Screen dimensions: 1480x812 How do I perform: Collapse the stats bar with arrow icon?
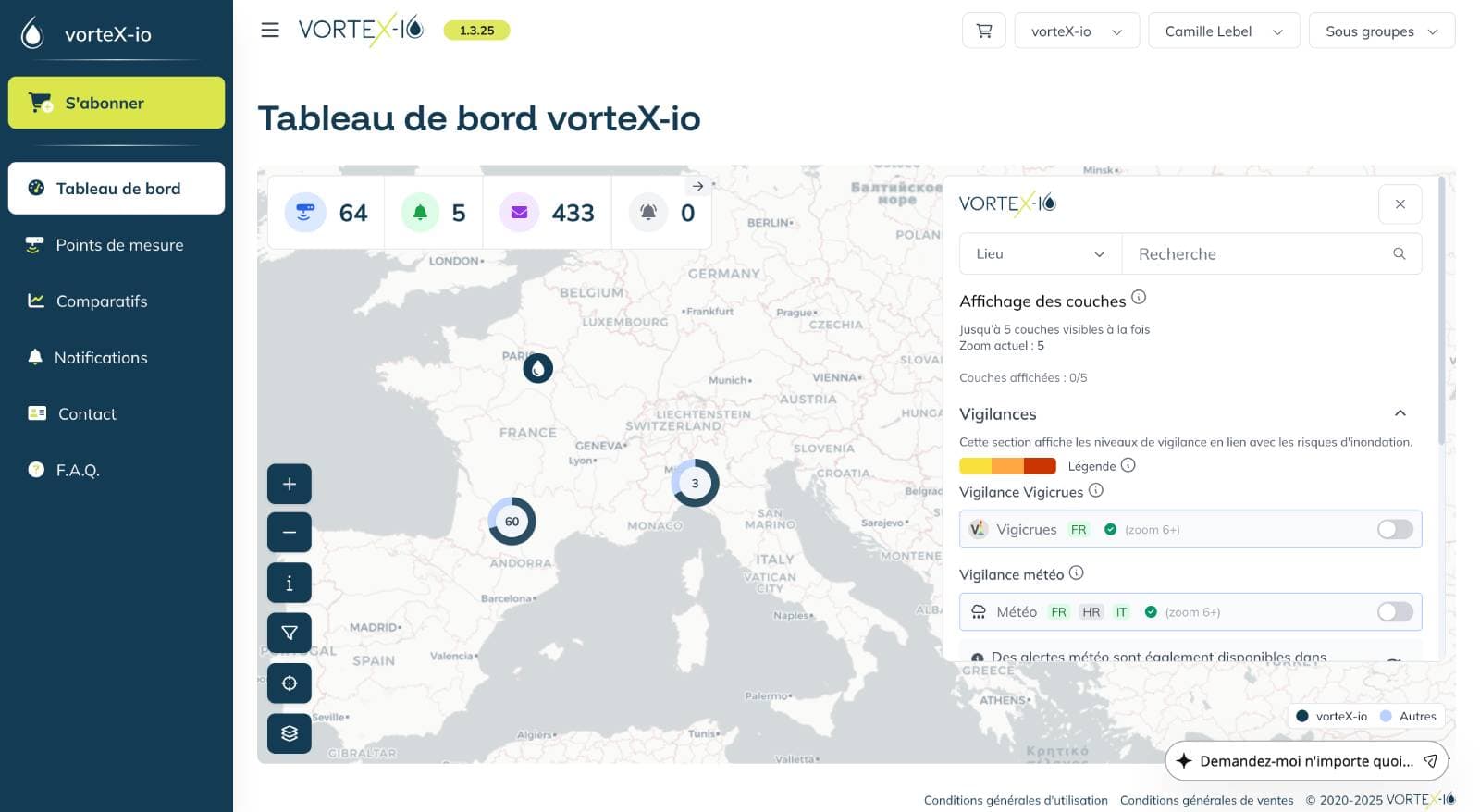tap(698, 186)
